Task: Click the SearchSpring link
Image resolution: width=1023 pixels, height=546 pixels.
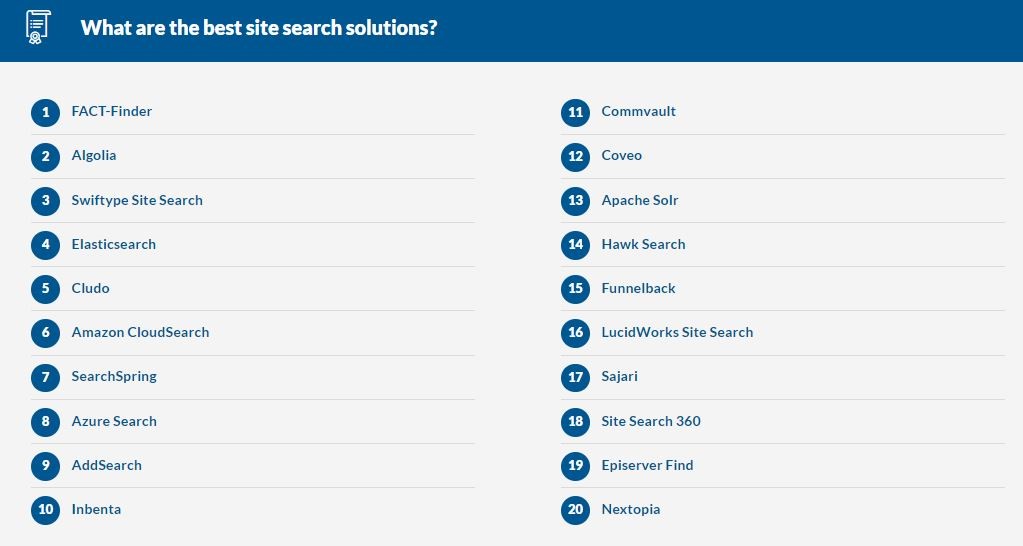Action: click(x=114, y=376)
